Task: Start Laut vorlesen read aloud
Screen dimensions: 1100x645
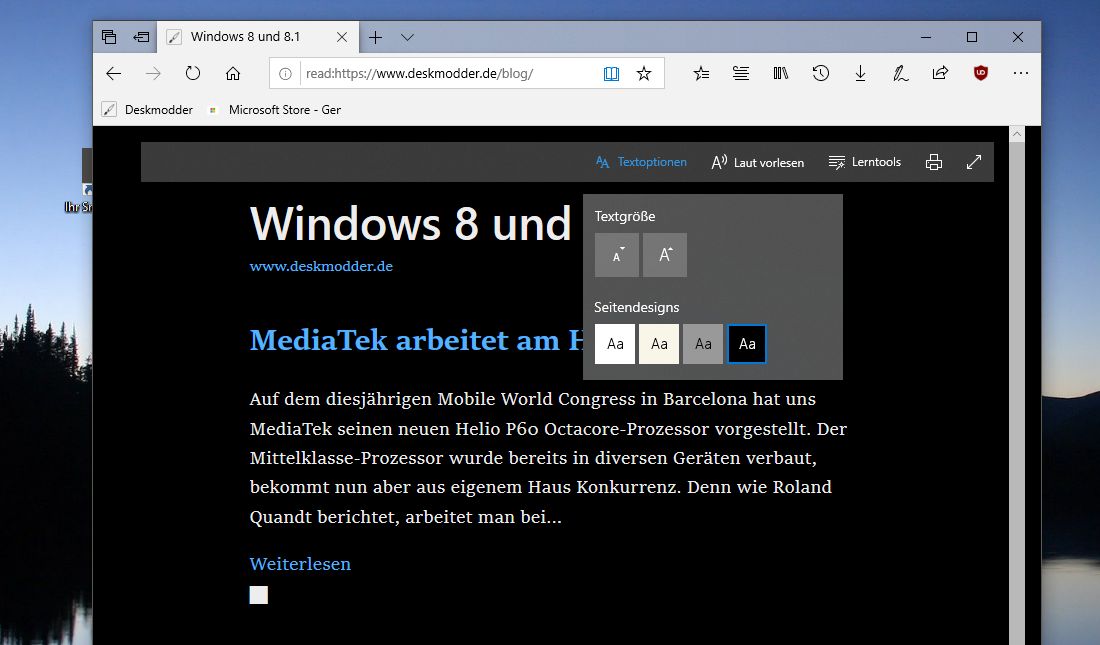Action: click(758, 162)
